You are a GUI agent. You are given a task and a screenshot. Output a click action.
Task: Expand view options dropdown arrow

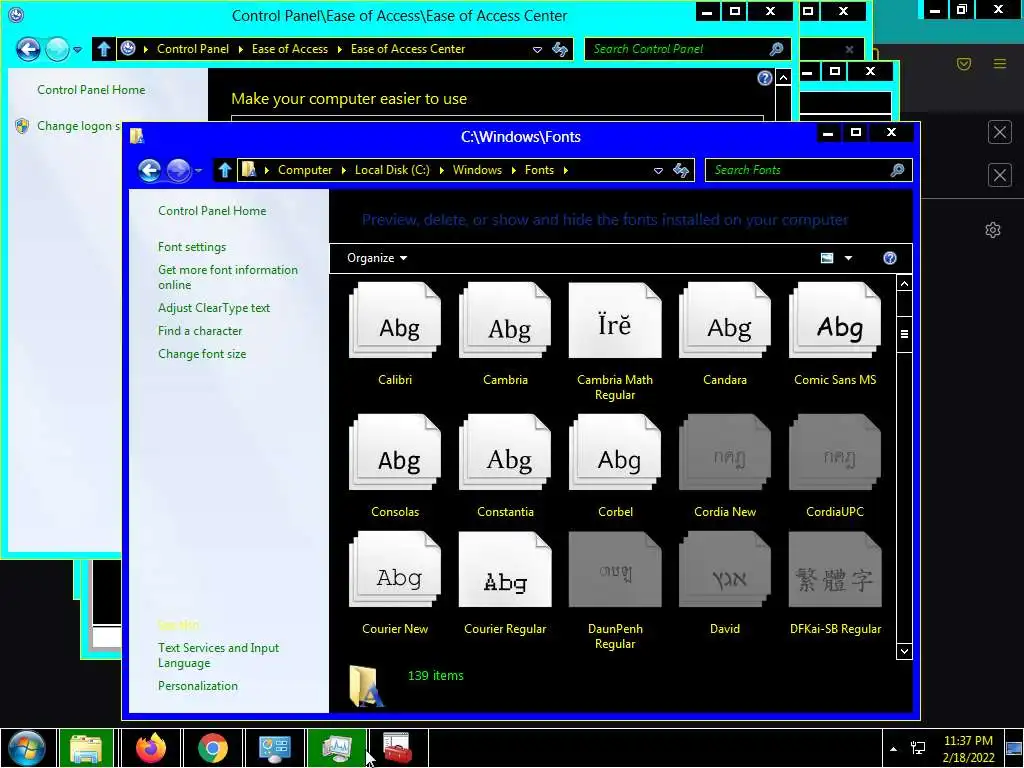pyautogui.click(x=848, y=258)
